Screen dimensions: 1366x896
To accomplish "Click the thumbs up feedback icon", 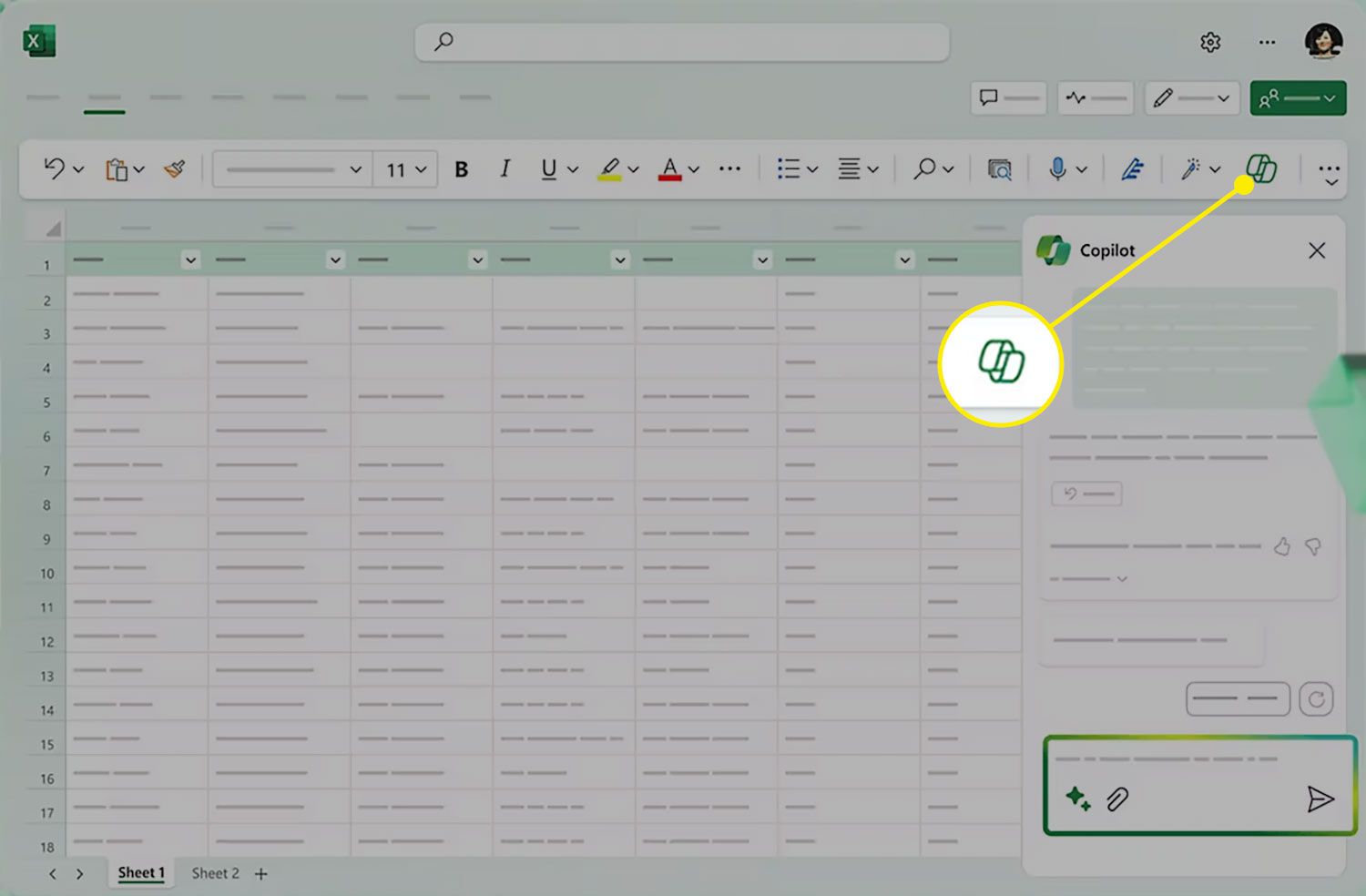I will coord(1282,546).
